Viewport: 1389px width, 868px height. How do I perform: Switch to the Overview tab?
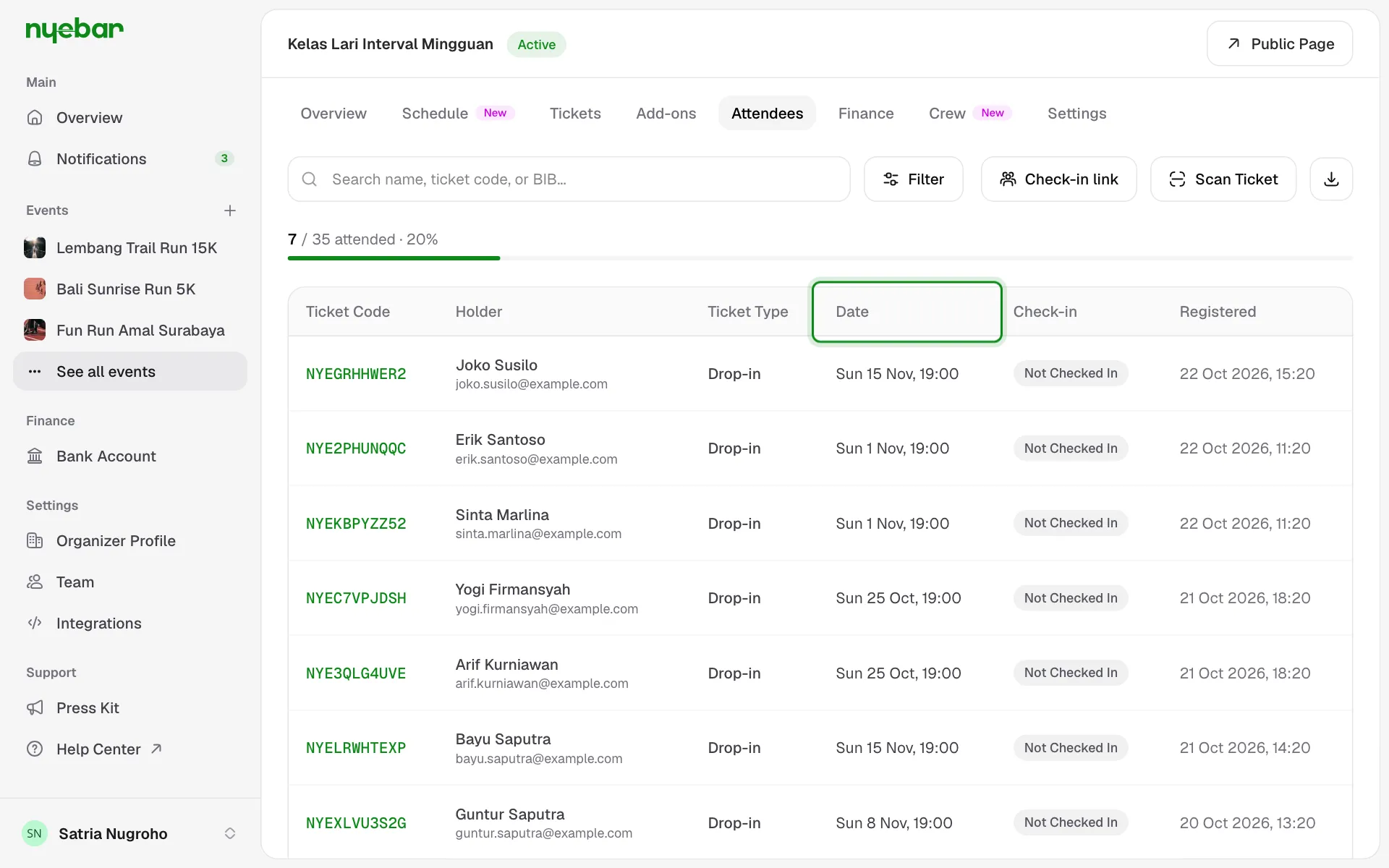(x=334, y=113)
